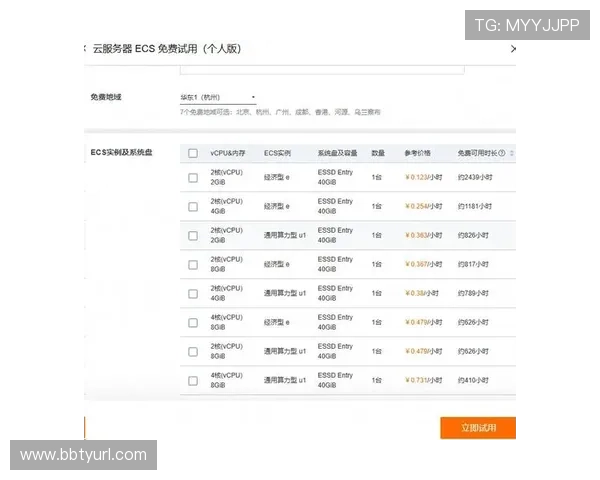Click the 免费可用时长 column header
This screenshot has height=480, width=600.
[477, 153]
